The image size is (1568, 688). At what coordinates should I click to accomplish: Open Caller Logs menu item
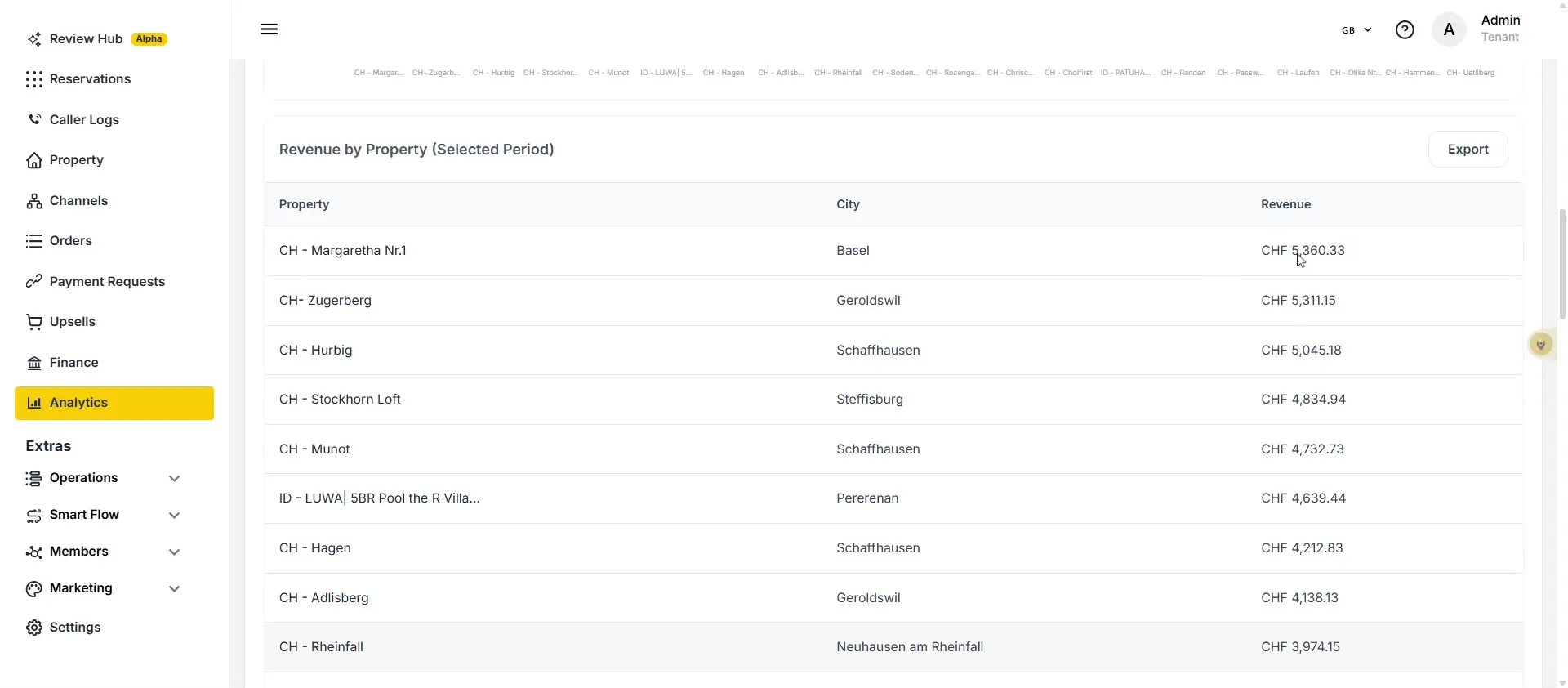(84, 119)
